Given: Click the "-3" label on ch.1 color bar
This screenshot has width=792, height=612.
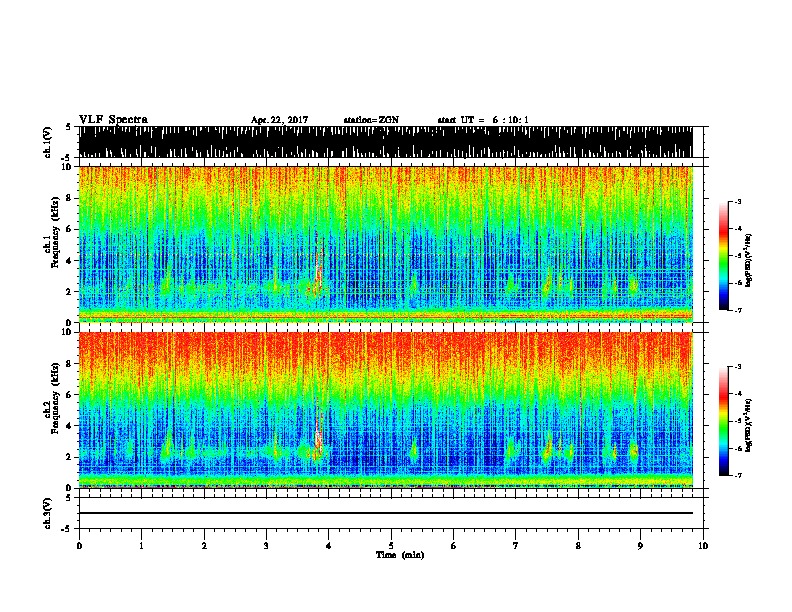Looking at the screenshot, I should pos(738,202).
